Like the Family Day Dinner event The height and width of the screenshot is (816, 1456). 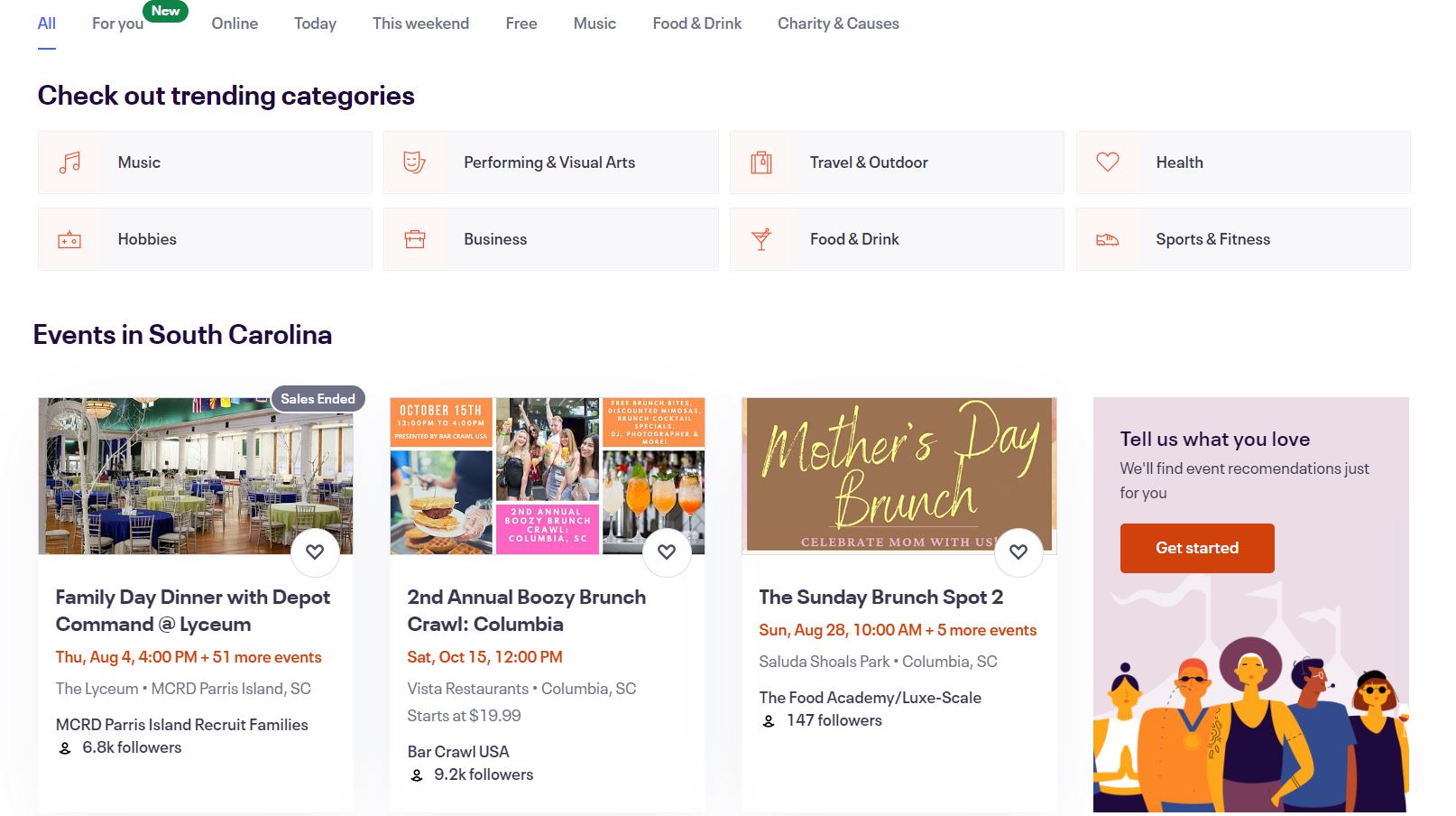pos(315,552)
